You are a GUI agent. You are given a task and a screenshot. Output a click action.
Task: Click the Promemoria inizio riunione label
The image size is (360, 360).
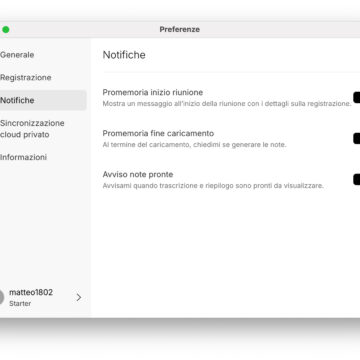tap(153, 92)
